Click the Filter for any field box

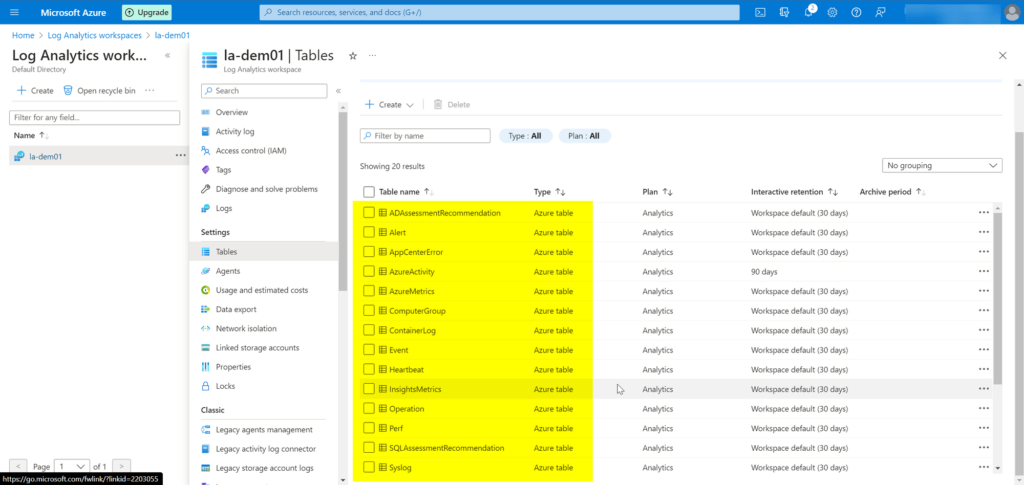(x=94, y=117)
